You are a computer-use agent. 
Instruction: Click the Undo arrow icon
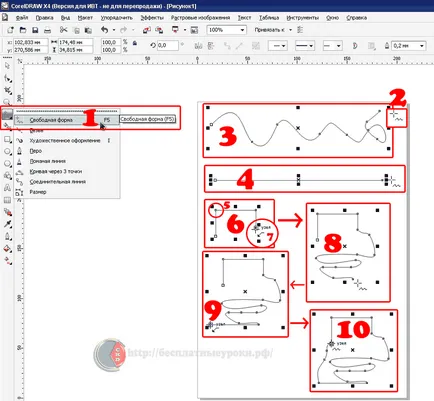coord(104,30)
